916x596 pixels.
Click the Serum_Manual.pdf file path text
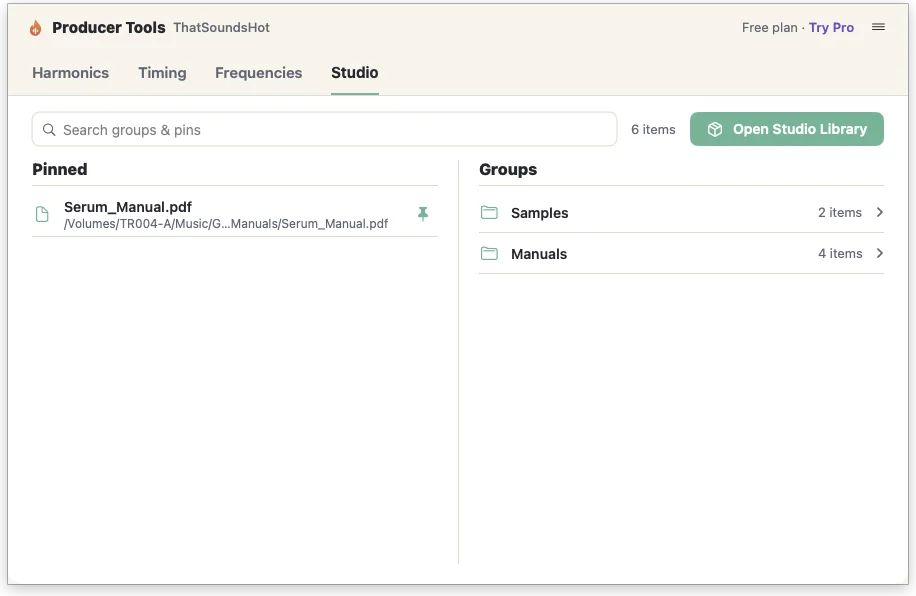[x=226, y=224]
